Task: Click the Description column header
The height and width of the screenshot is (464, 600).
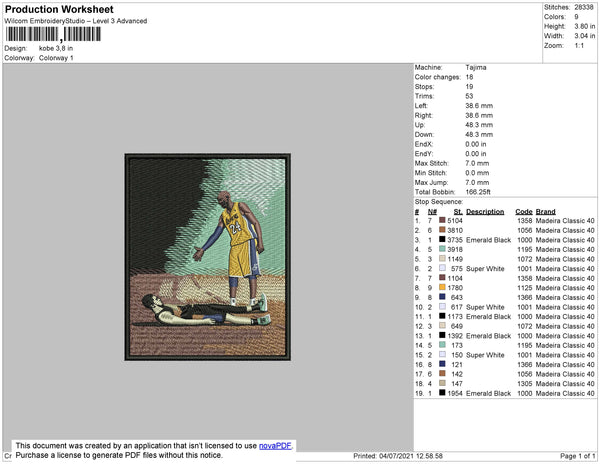Action: point(485,212)
